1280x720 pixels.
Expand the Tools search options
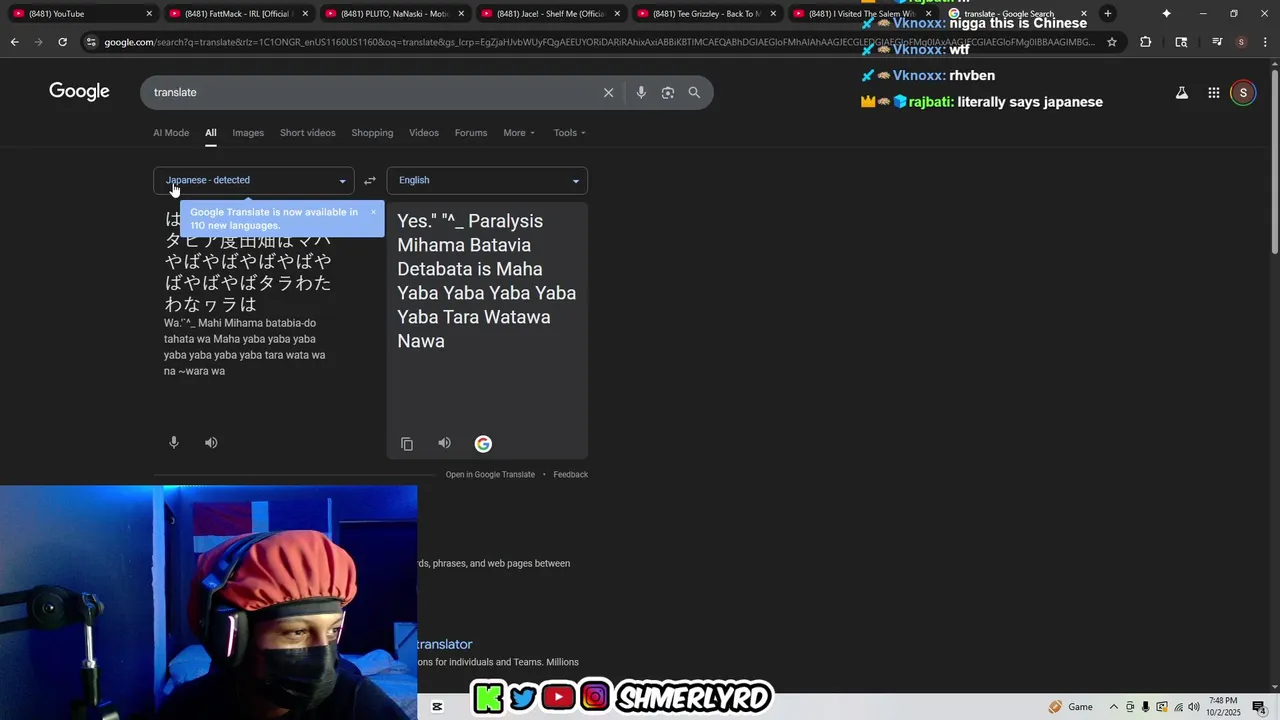(x=570, y=133)
